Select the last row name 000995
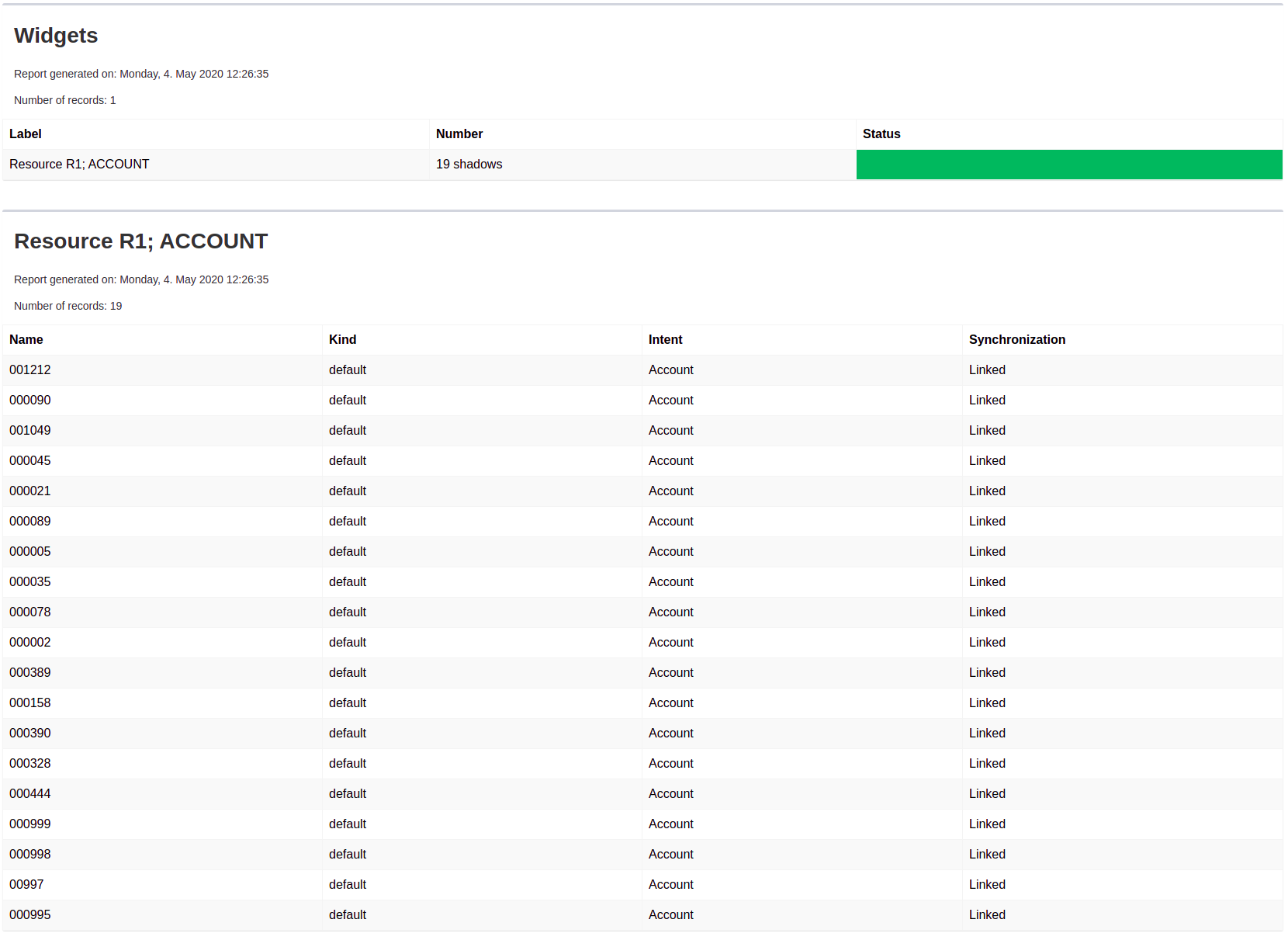The width and height of the screenshot is (1288, 947). click(30, 915)
